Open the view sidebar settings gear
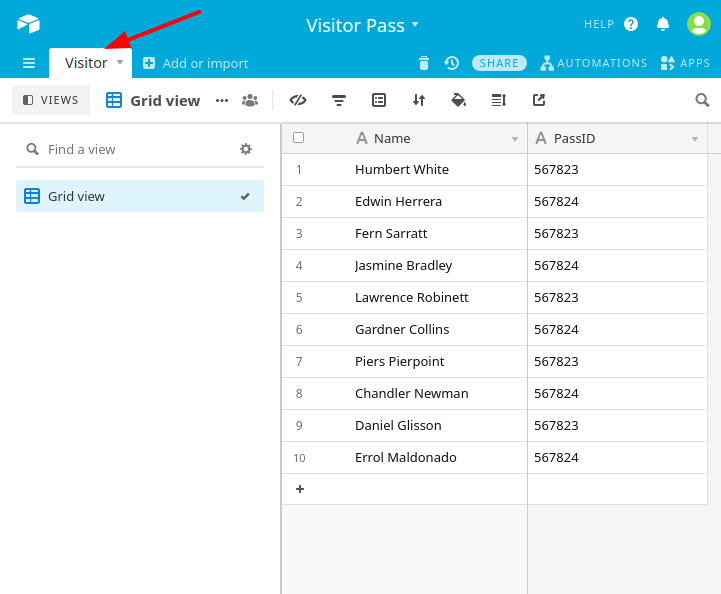721x594 pixels. click(x=246, y=149)
